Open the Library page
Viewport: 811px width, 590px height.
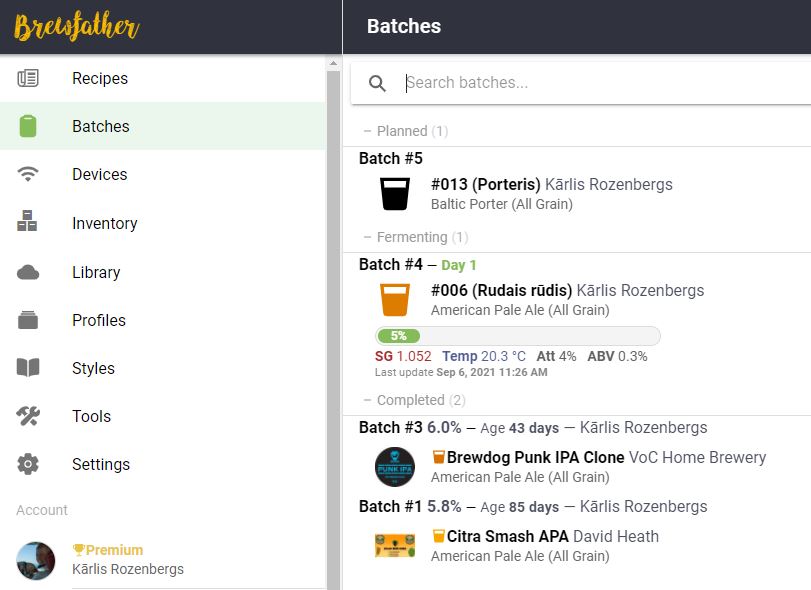pyautogui.click(x=163, y=272)
